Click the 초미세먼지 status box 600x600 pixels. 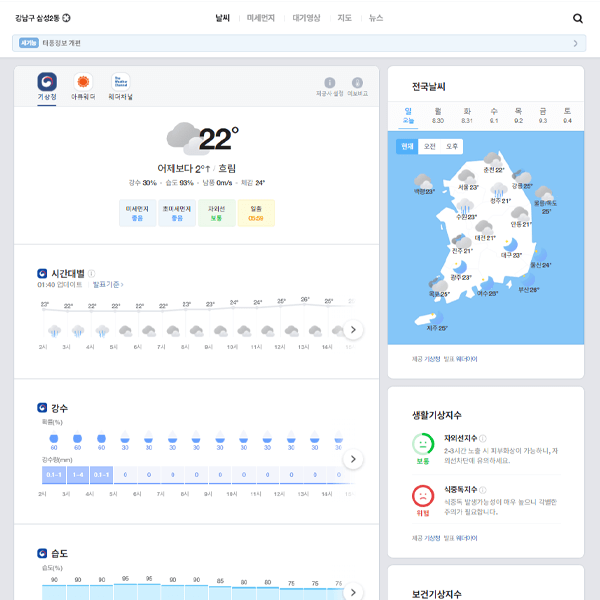pos(177,213)
